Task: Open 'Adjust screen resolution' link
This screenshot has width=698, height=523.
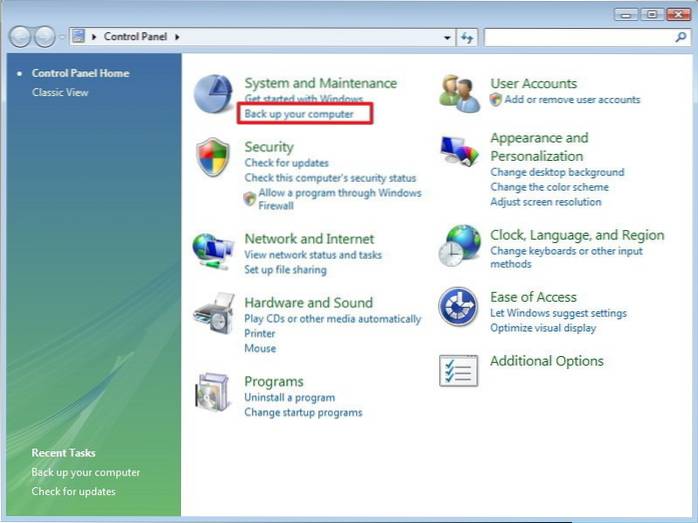Action: [545, 202]
